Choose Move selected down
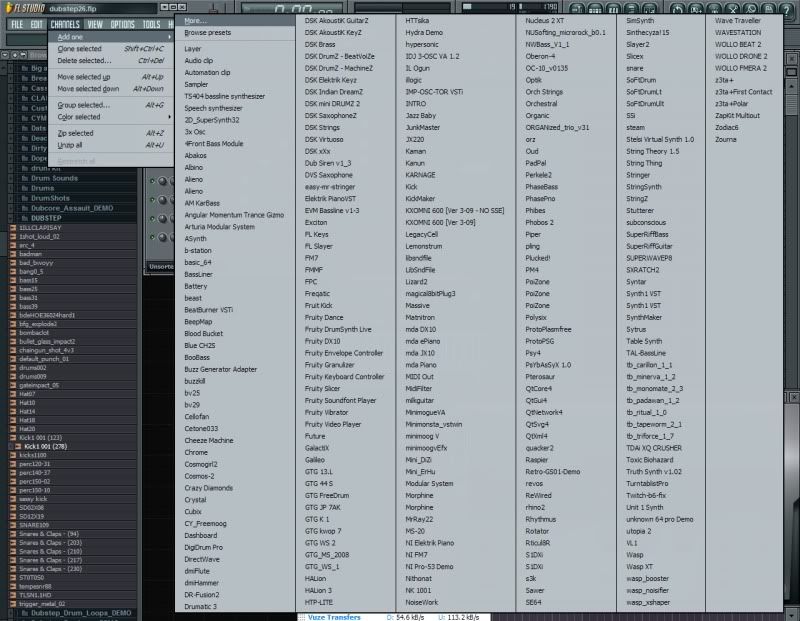Image resolution: width=800 pixels, height=621 pixels. coord(111,89)
